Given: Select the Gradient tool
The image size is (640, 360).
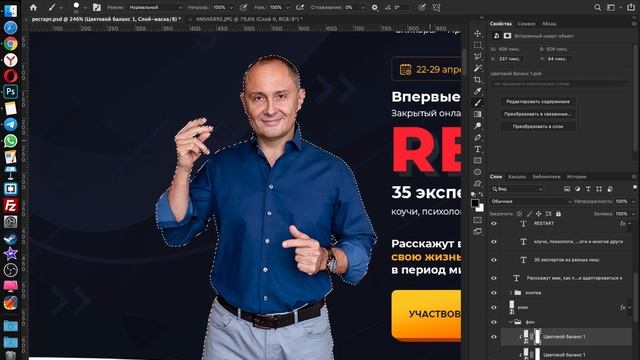Looking at the screenshot, I should 478,114.
